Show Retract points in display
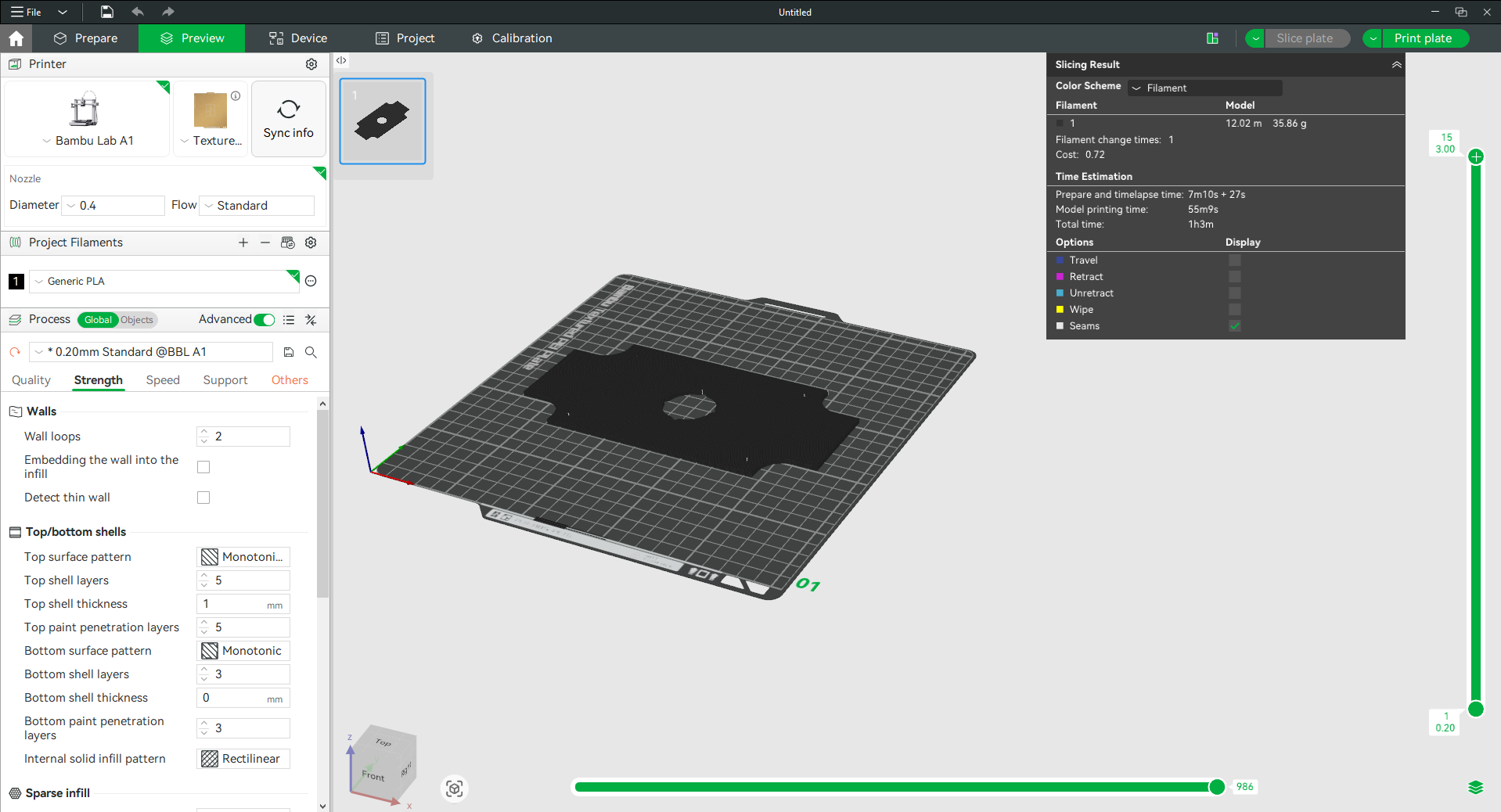The width and height of the screenshot is (1501, 812). (x=1235, y=277)
